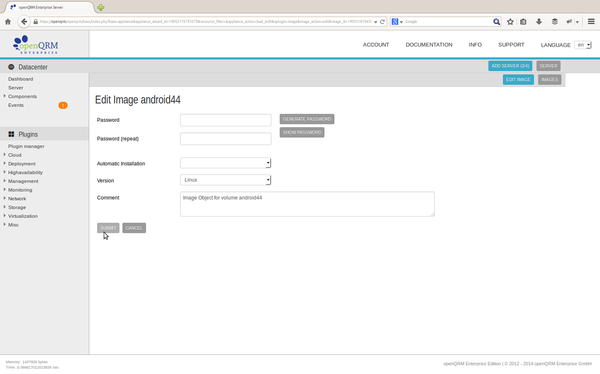This screenshot has height=374, width=600.
Task: Open the DOCUMENTATION menu
Action: (429, 45)
